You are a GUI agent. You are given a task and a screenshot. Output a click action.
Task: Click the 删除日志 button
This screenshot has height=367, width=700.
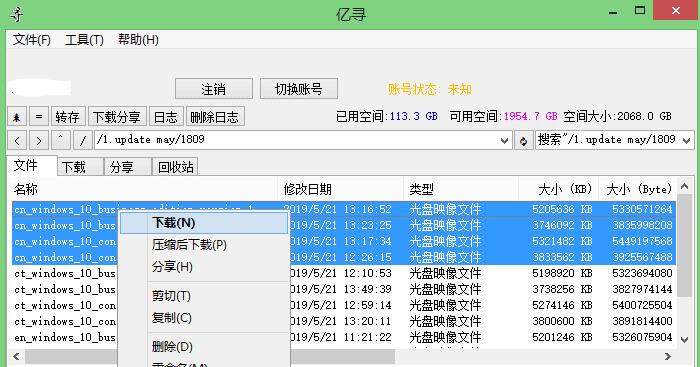(x=215, y=117)
